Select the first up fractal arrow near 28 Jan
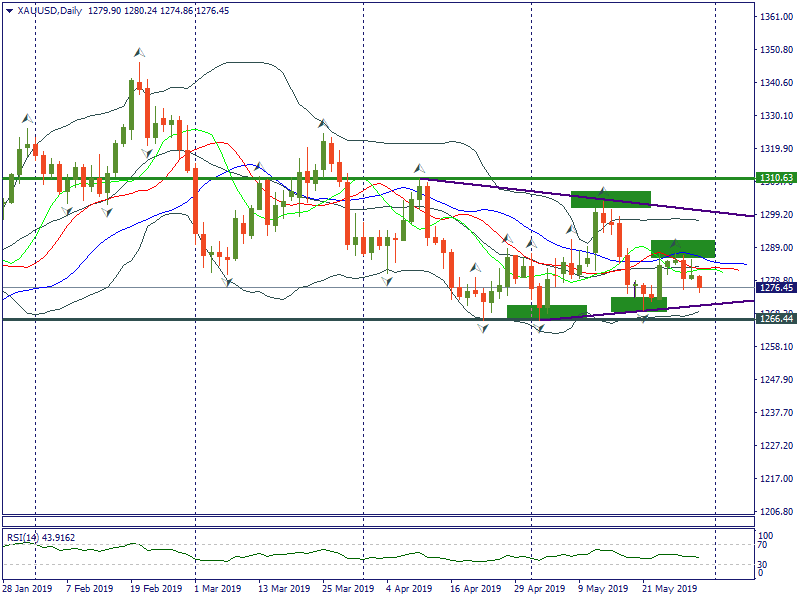Screen dimensions: 800x600 27,118
